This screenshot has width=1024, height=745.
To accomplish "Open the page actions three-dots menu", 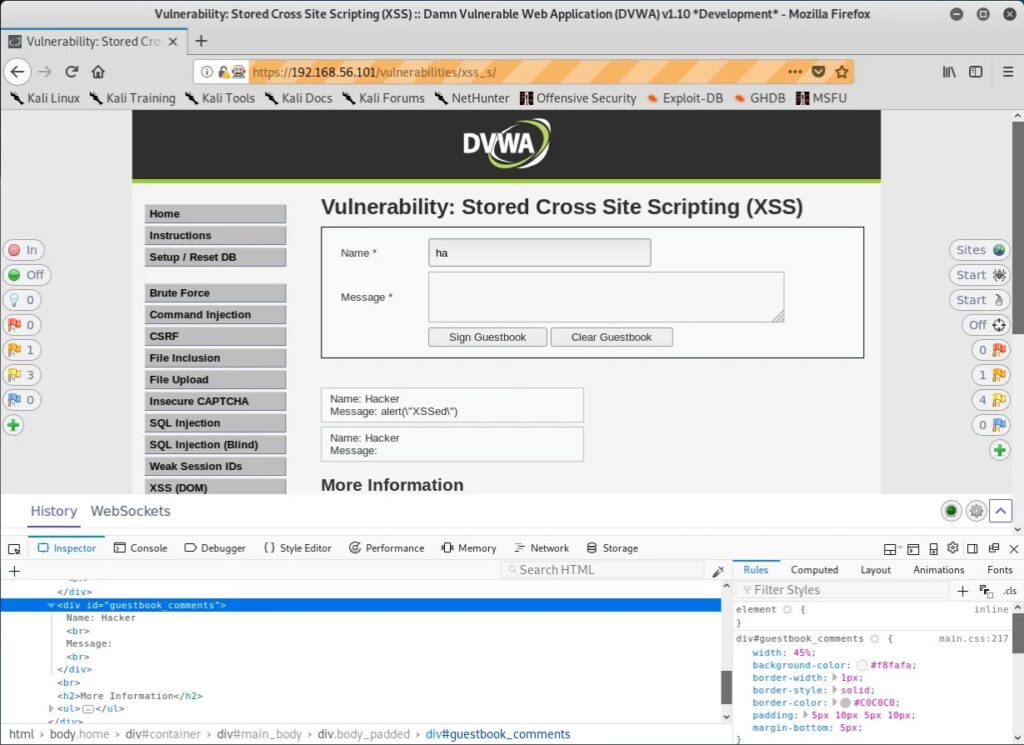I will 795,72.
